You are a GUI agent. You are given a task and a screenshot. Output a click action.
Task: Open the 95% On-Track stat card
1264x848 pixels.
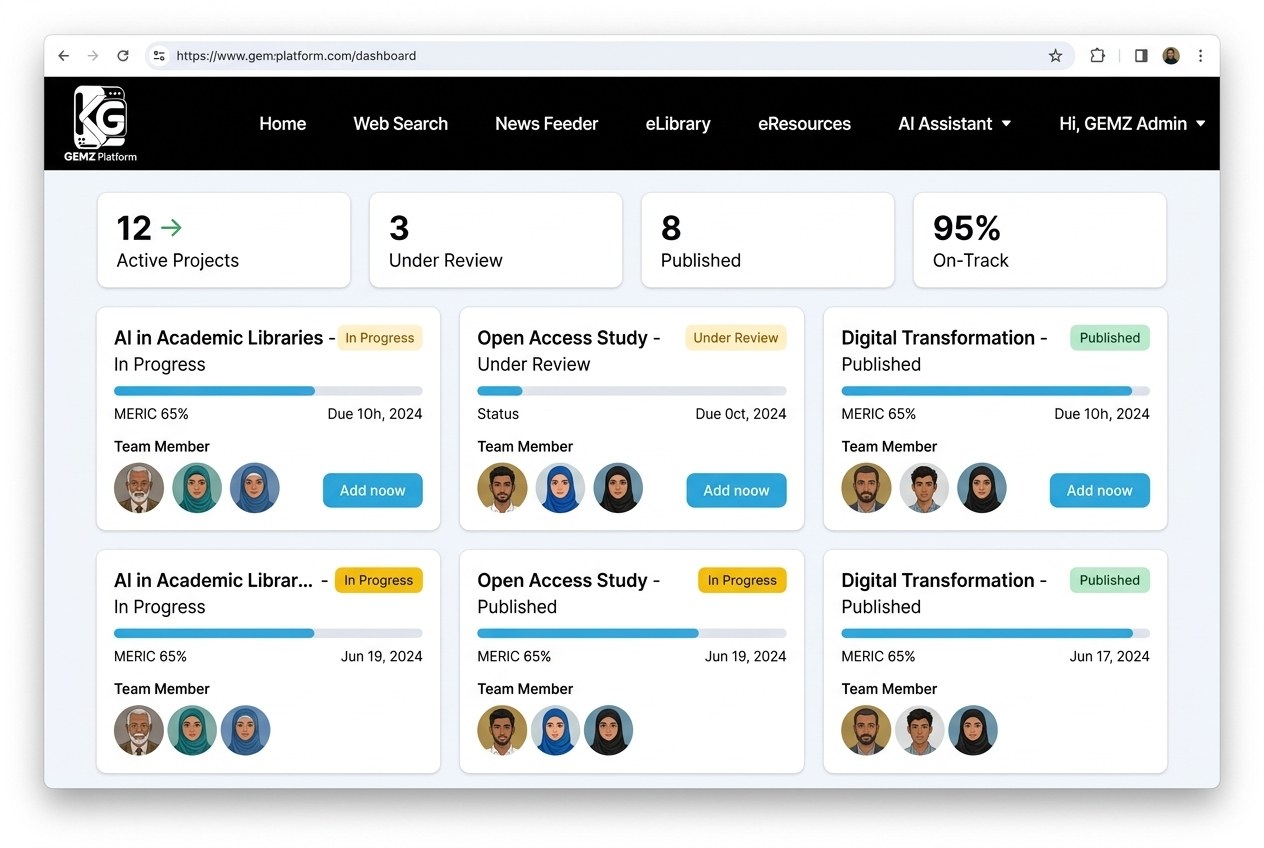click(x=1040, y=240)
